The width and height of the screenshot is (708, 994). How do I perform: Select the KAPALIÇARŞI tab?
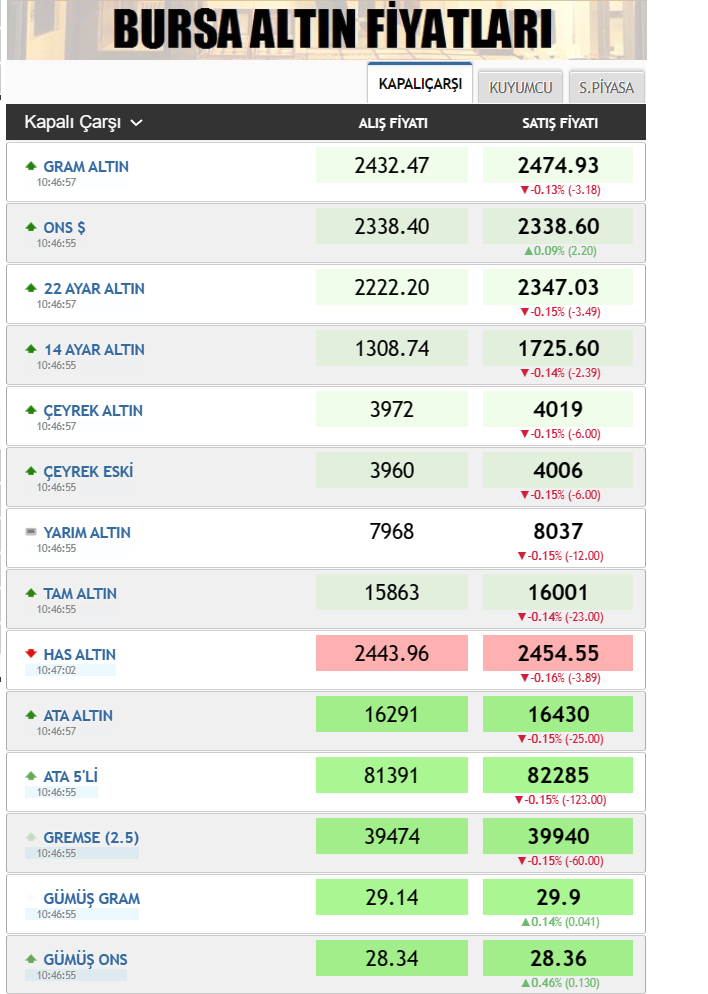pos(420,85)
